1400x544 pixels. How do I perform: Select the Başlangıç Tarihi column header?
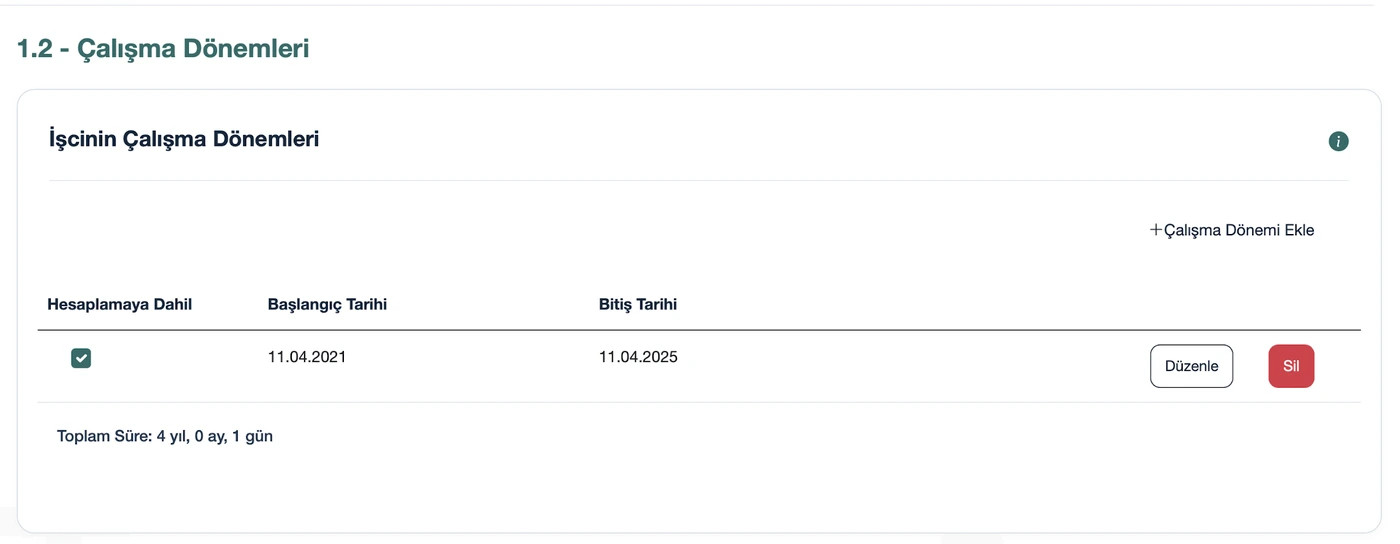coord(327,304)
